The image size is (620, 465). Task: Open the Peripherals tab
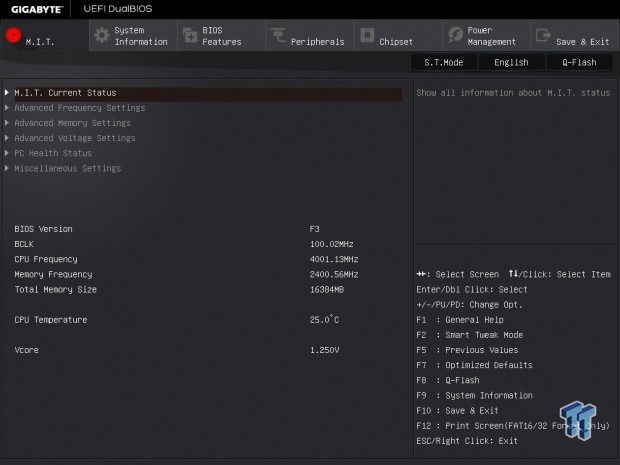pos(310,35)
